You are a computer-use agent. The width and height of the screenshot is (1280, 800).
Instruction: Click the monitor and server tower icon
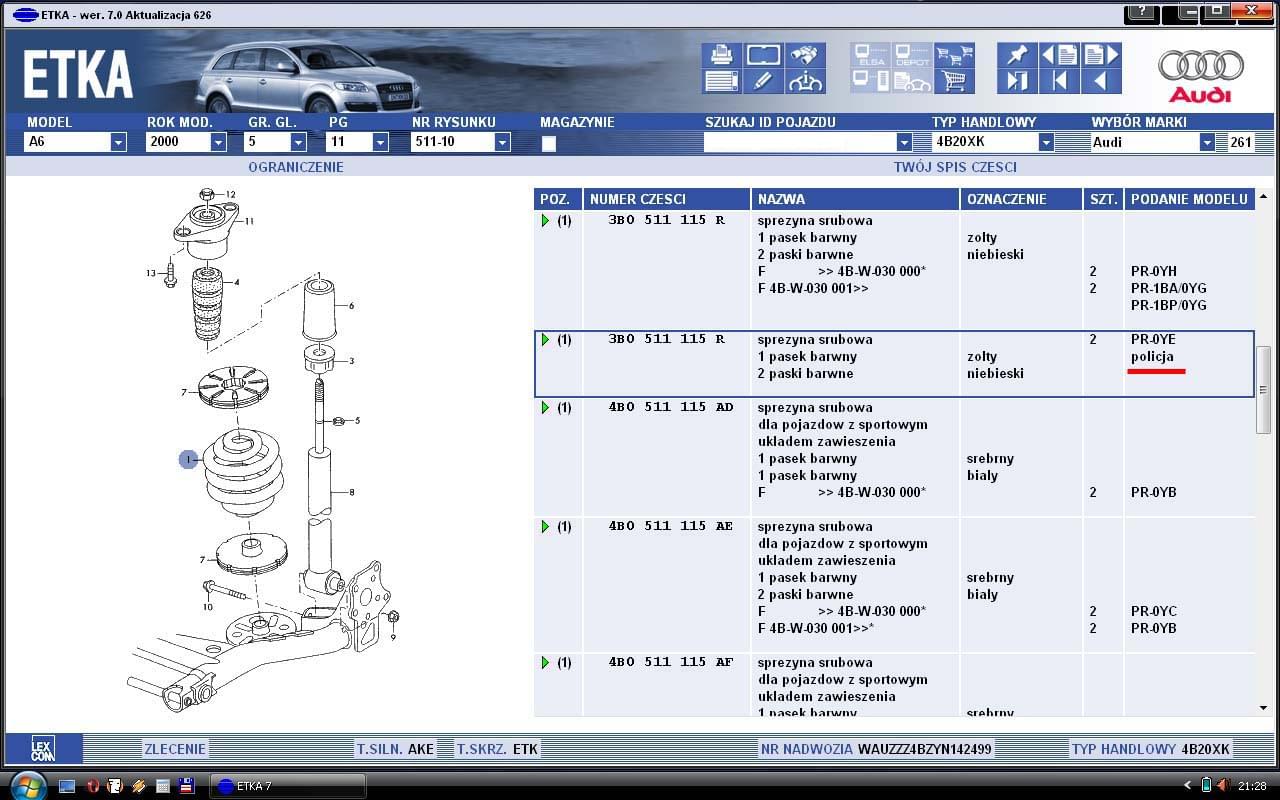[x=870, y=81]
